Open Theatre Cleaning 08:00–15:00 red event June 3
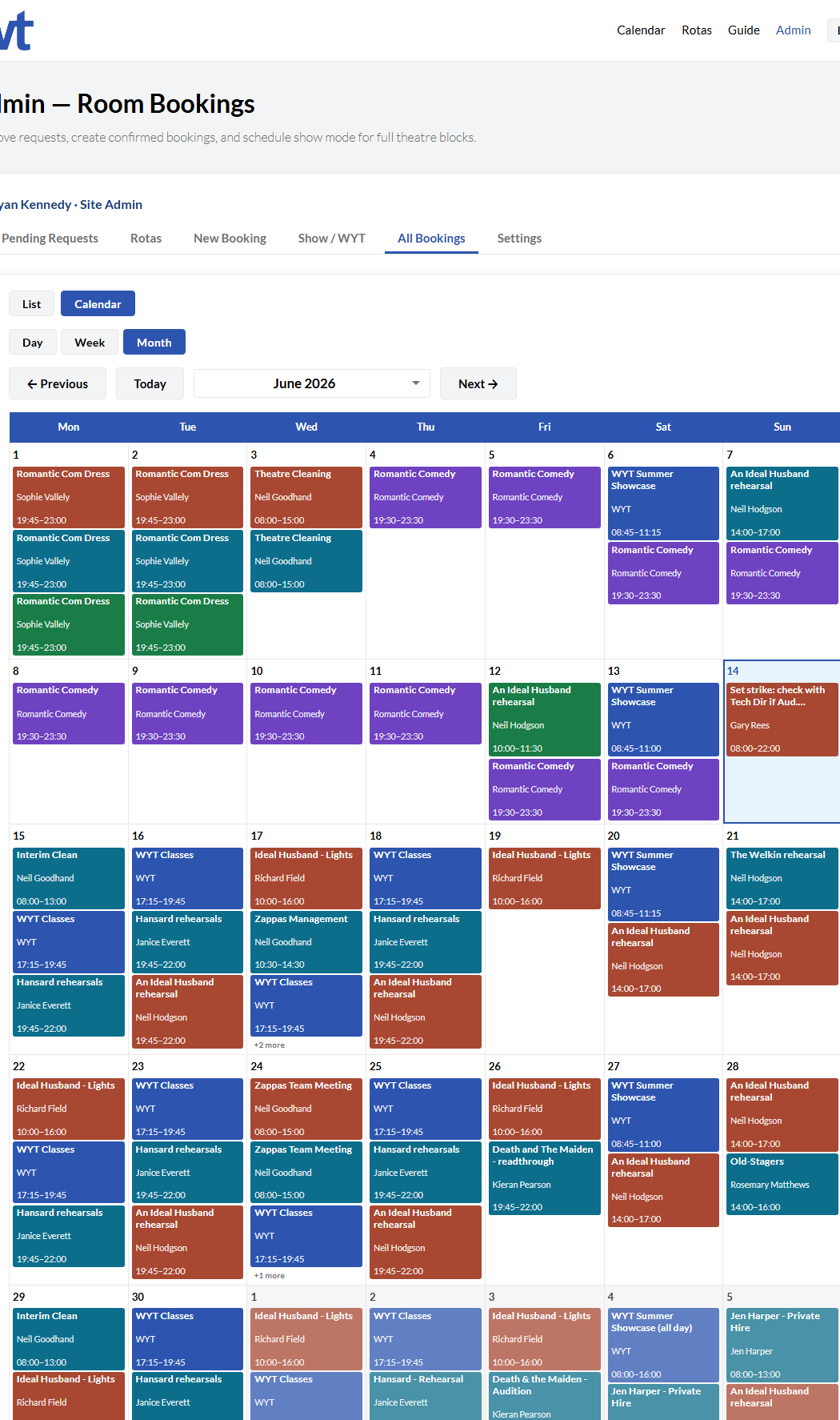 click(306, 497)
